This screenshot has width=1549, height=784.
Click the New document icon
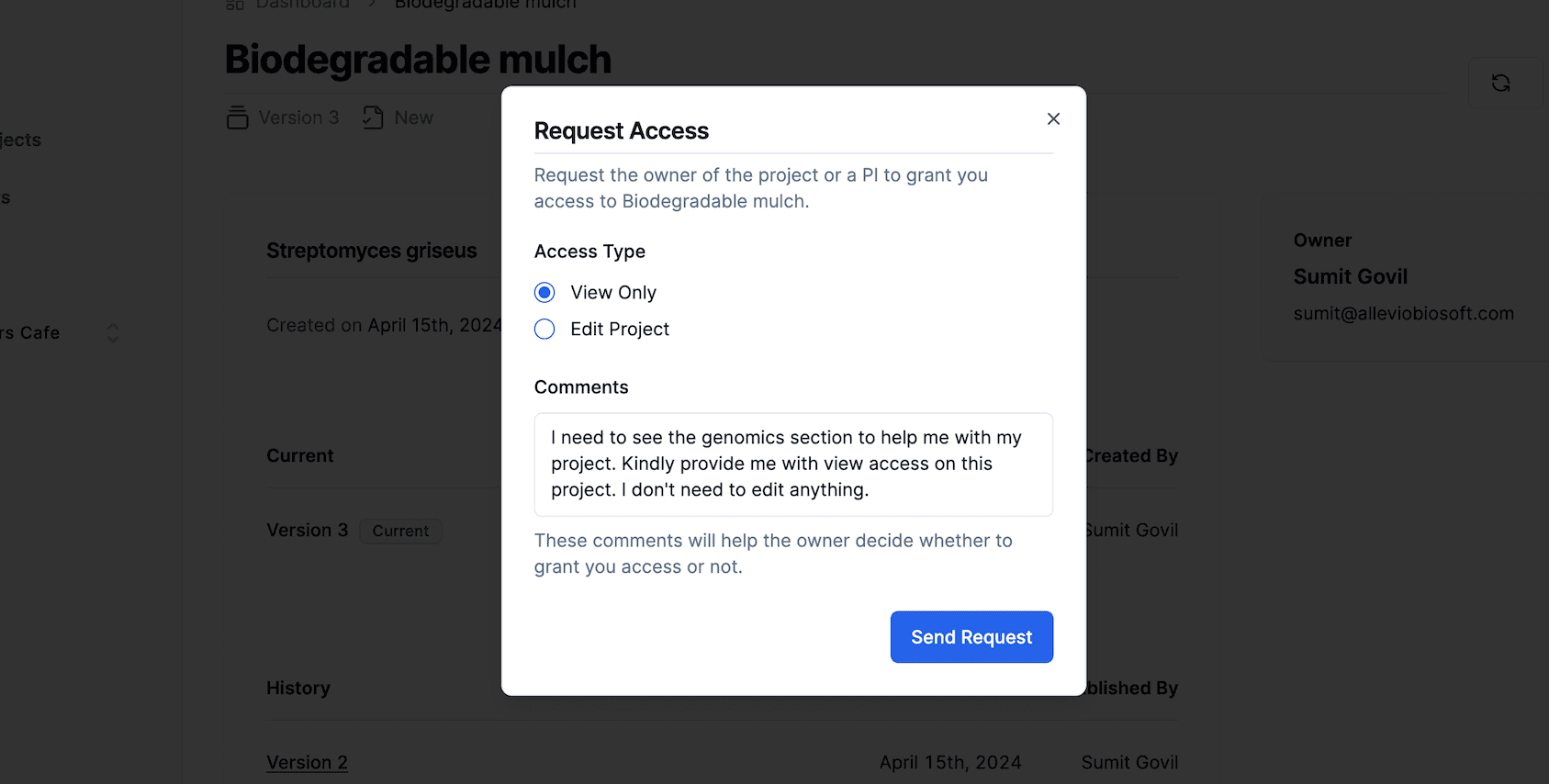[373, 118]
